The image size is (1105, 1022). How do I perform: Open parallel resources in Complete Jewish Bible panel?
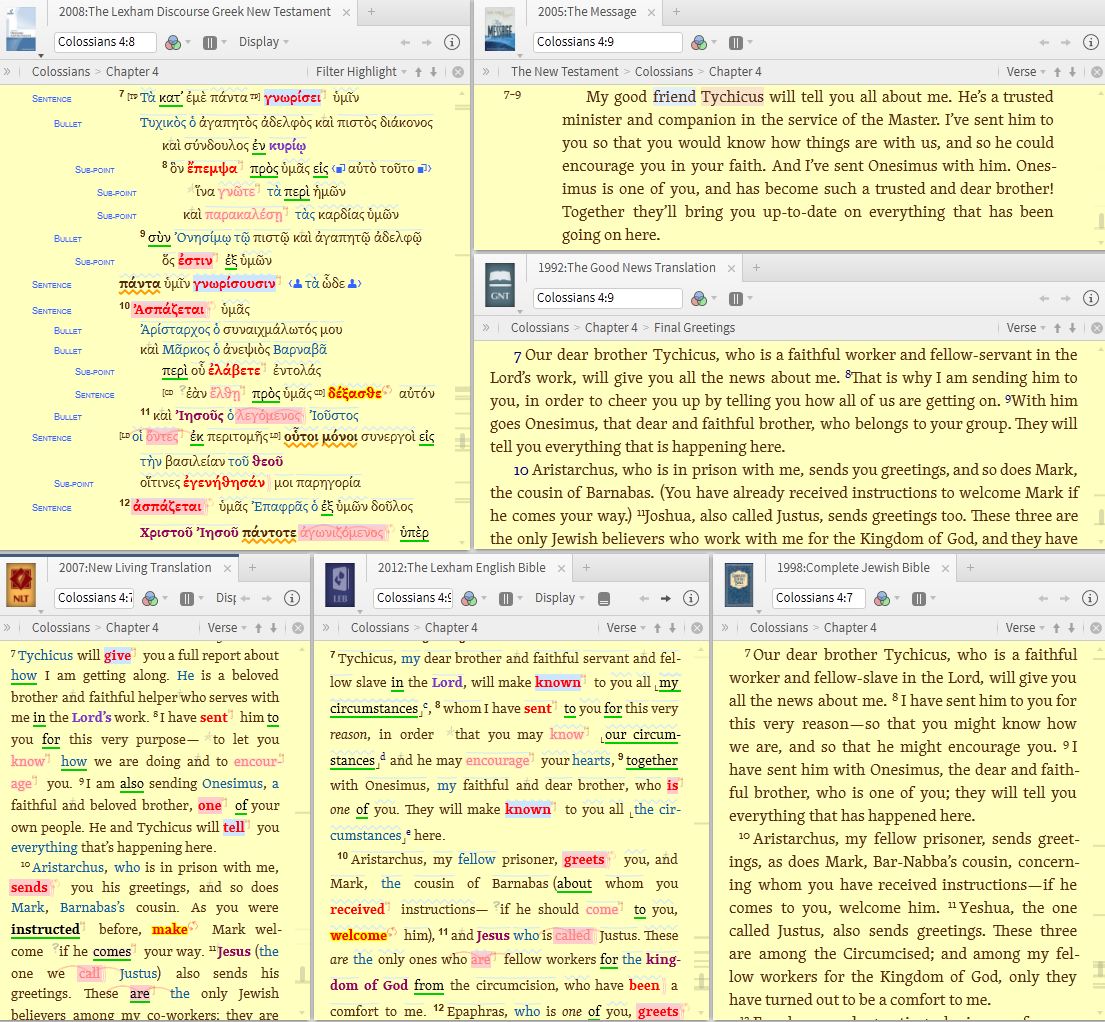pos(919,598)
